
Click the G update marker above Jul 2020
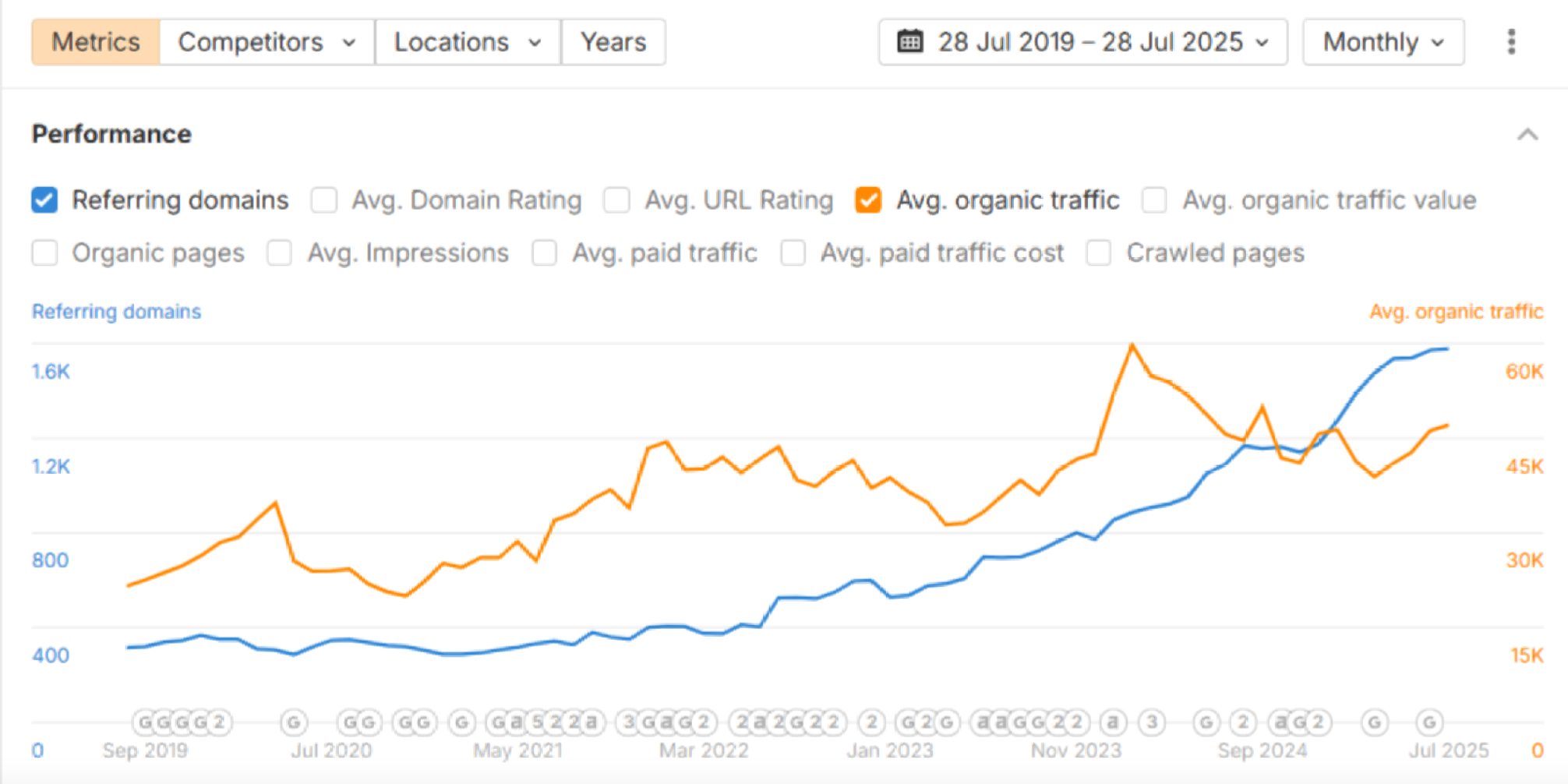[294, 723]
